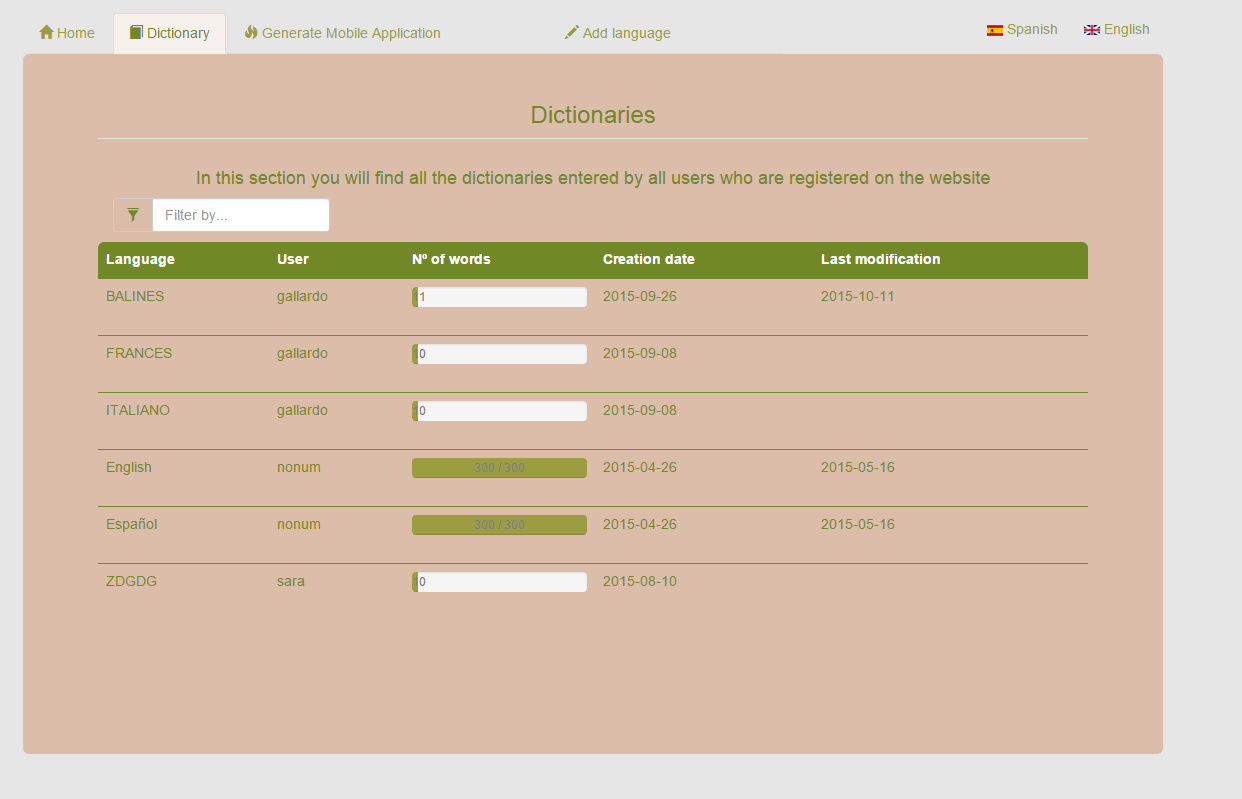Go to Home from the navigation bar
The image size is (1242, 799).
pos(66,32)
